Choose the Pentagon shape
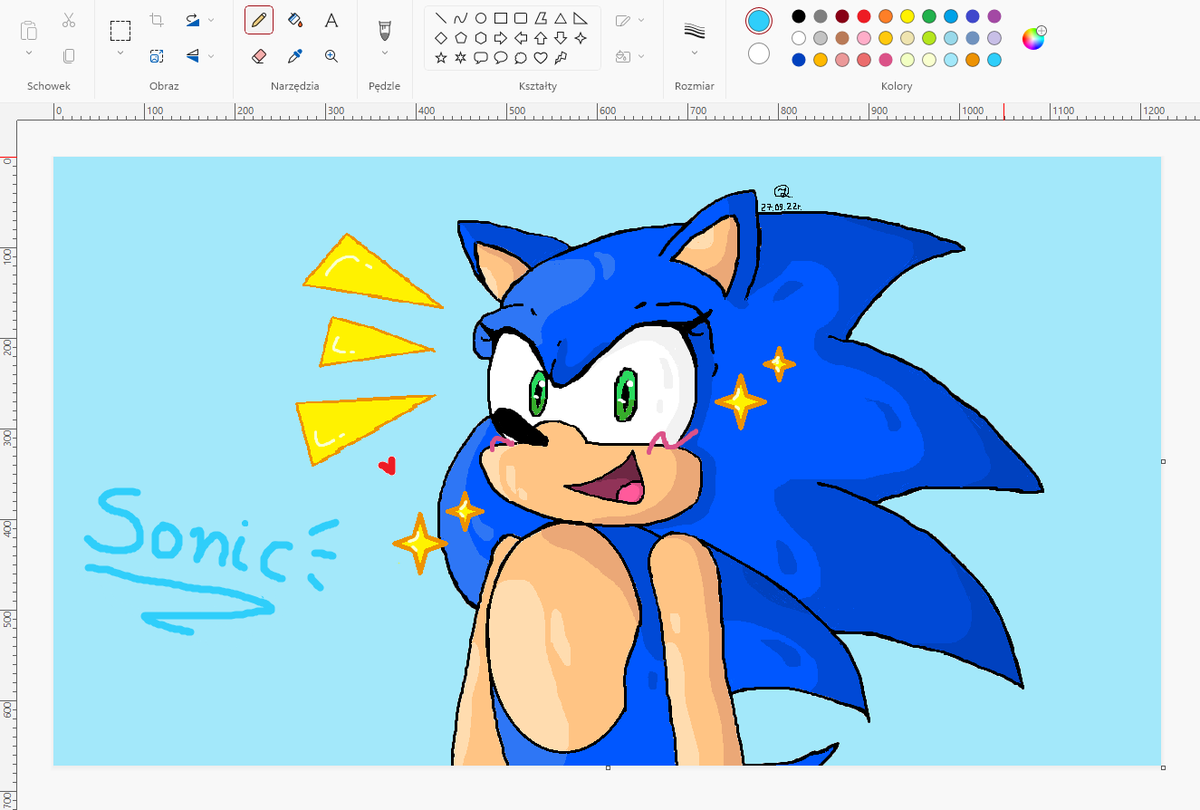 click(x=461, y=38)
